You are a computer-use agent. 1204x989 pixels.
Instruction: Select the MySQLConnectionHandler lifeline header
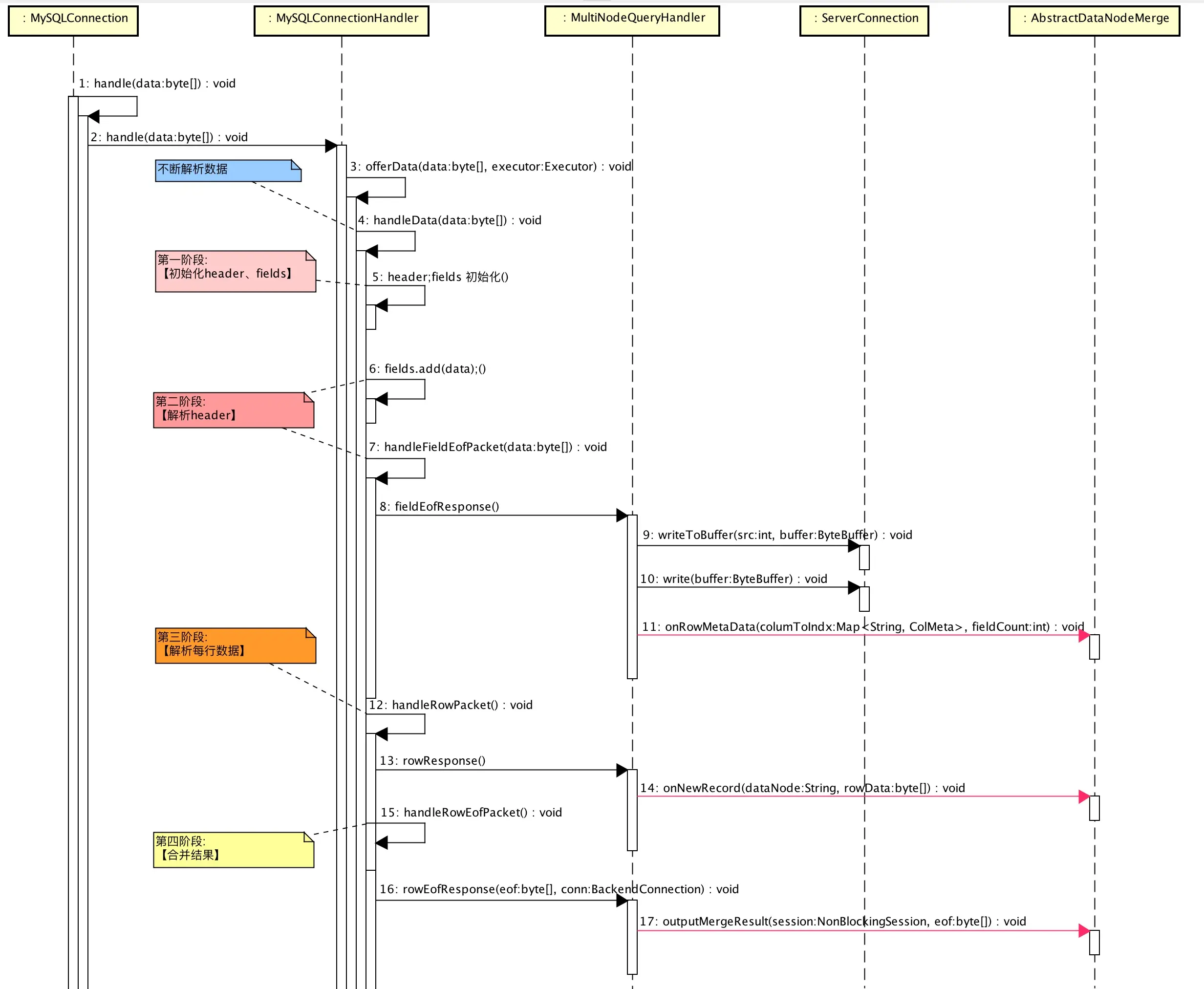(x=341, y=21)
